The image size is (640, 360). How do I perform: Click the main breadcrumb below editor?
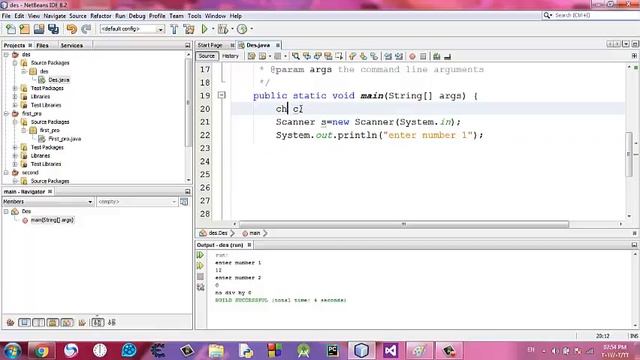pyautogui.click(x=255, y=233)
